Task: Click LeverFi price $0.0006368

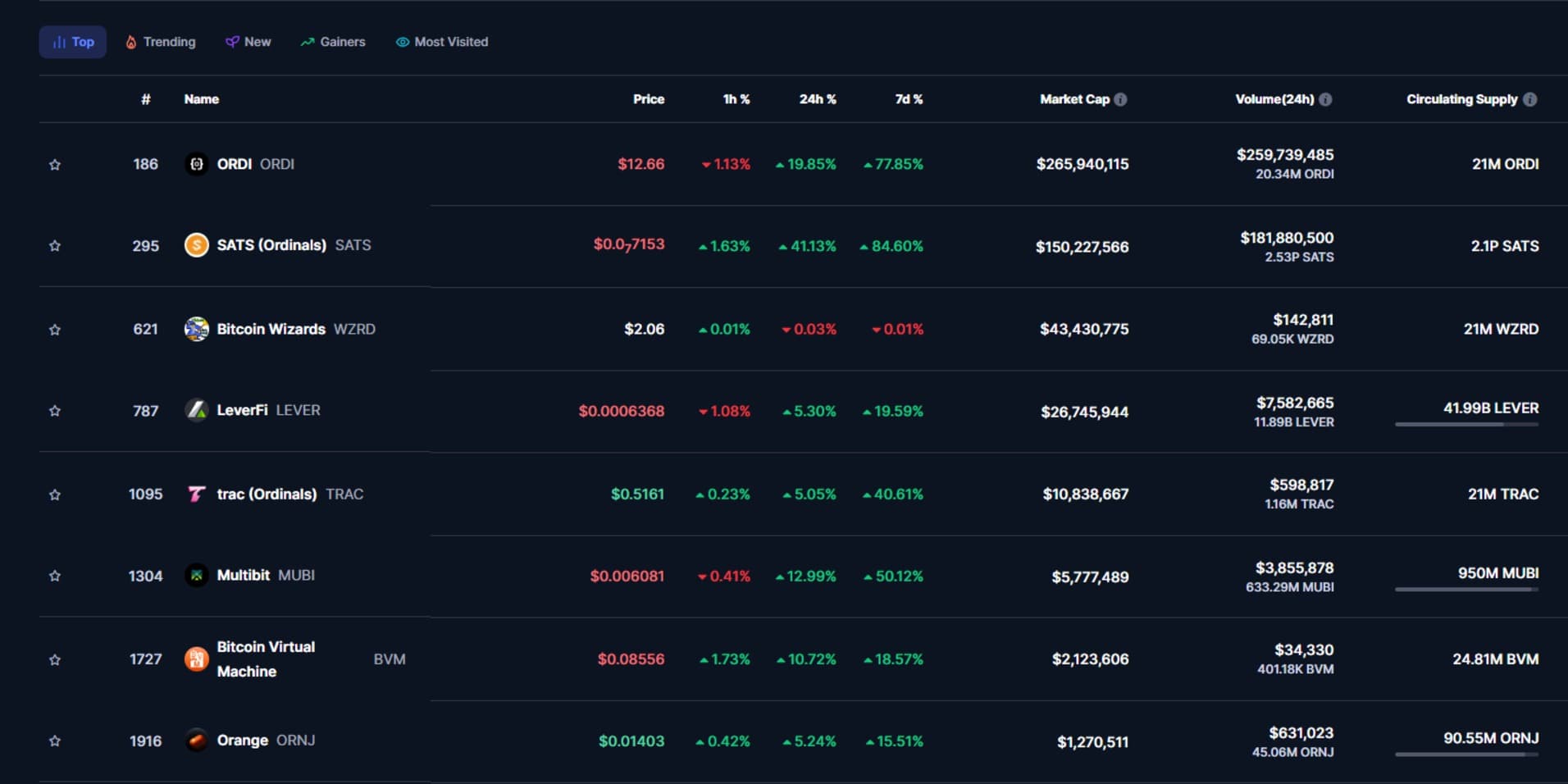Action: [x=622, y=411]
